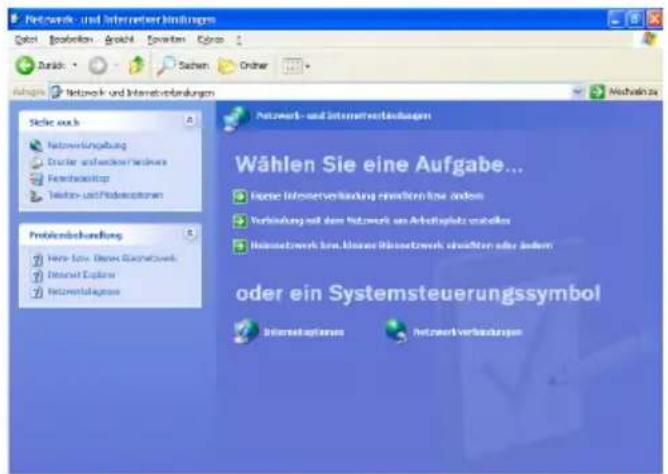Click the green Zurück back arrow
668x474 pixels.
tap(25, 66)
